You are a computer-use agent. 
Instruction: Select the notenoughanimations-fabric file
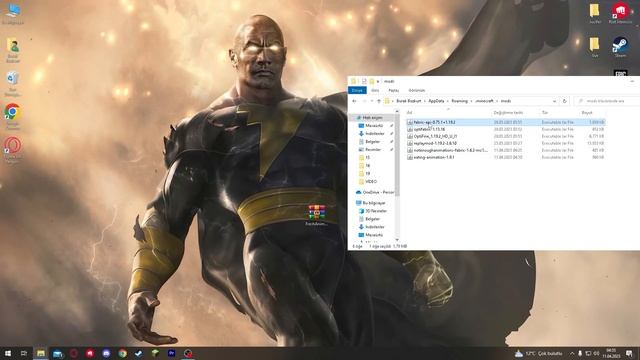tap(505, 150)
